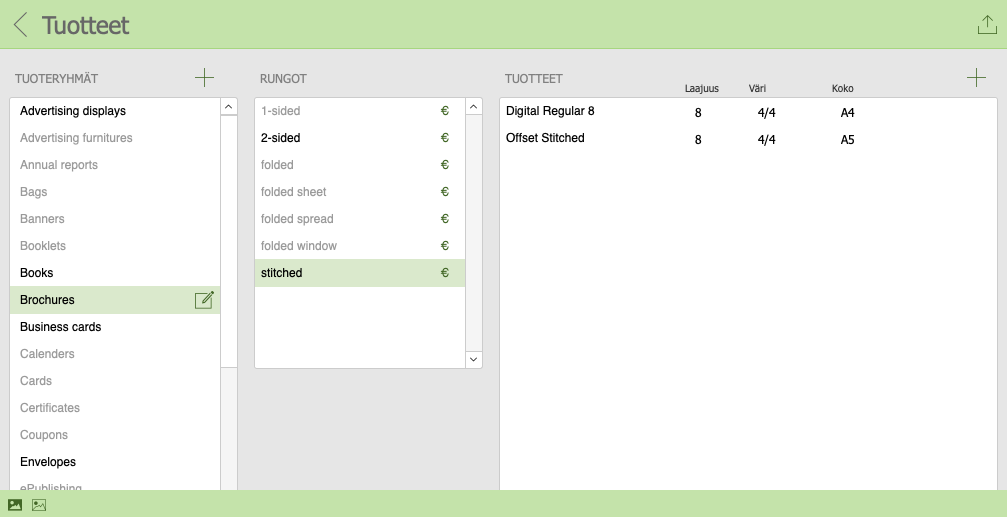1007x517 pixels.
Task: Select Business cards product group
Action: point(60,327)
